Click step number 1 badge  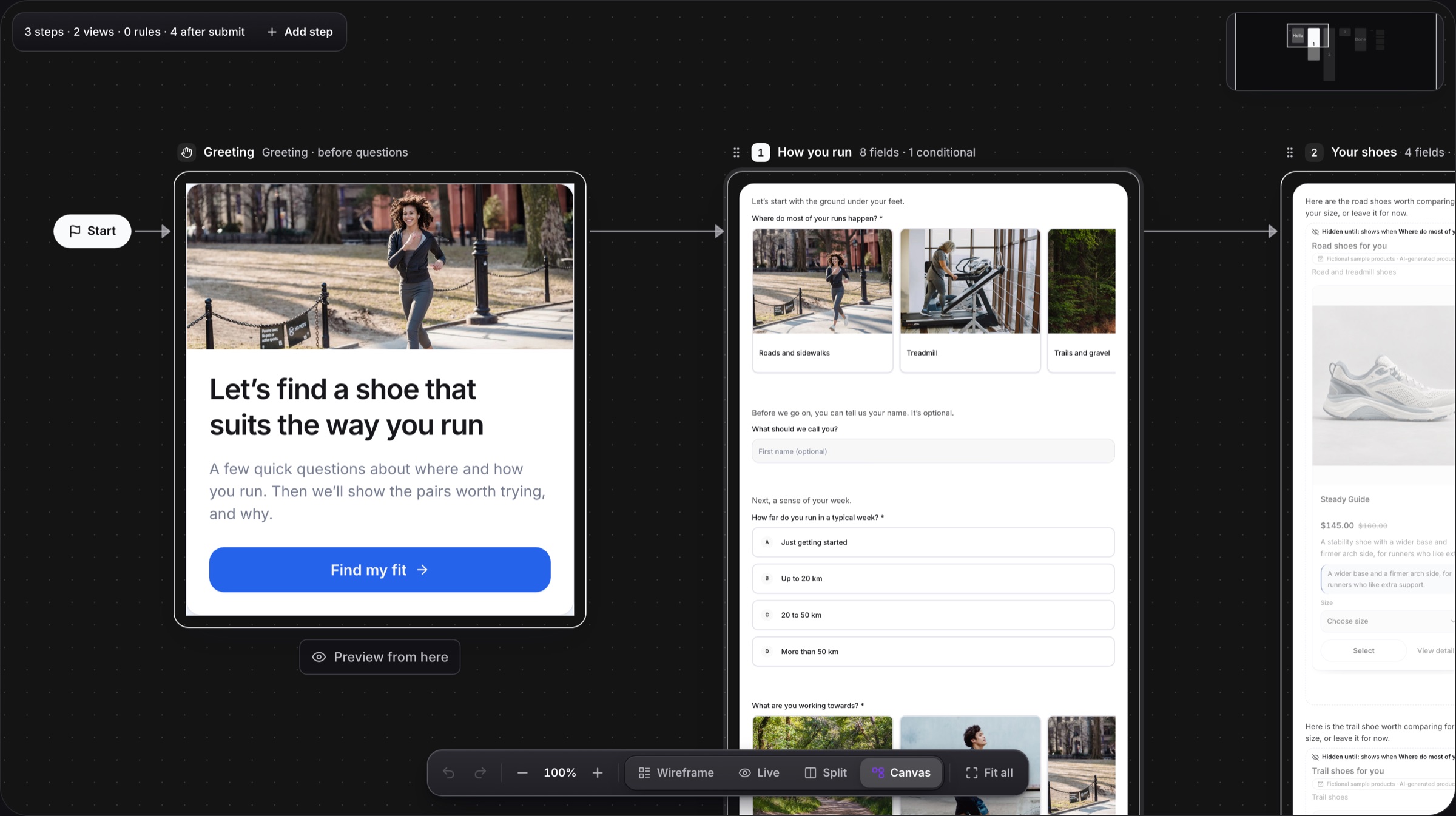pyautogui.click(x=761, y=152)
